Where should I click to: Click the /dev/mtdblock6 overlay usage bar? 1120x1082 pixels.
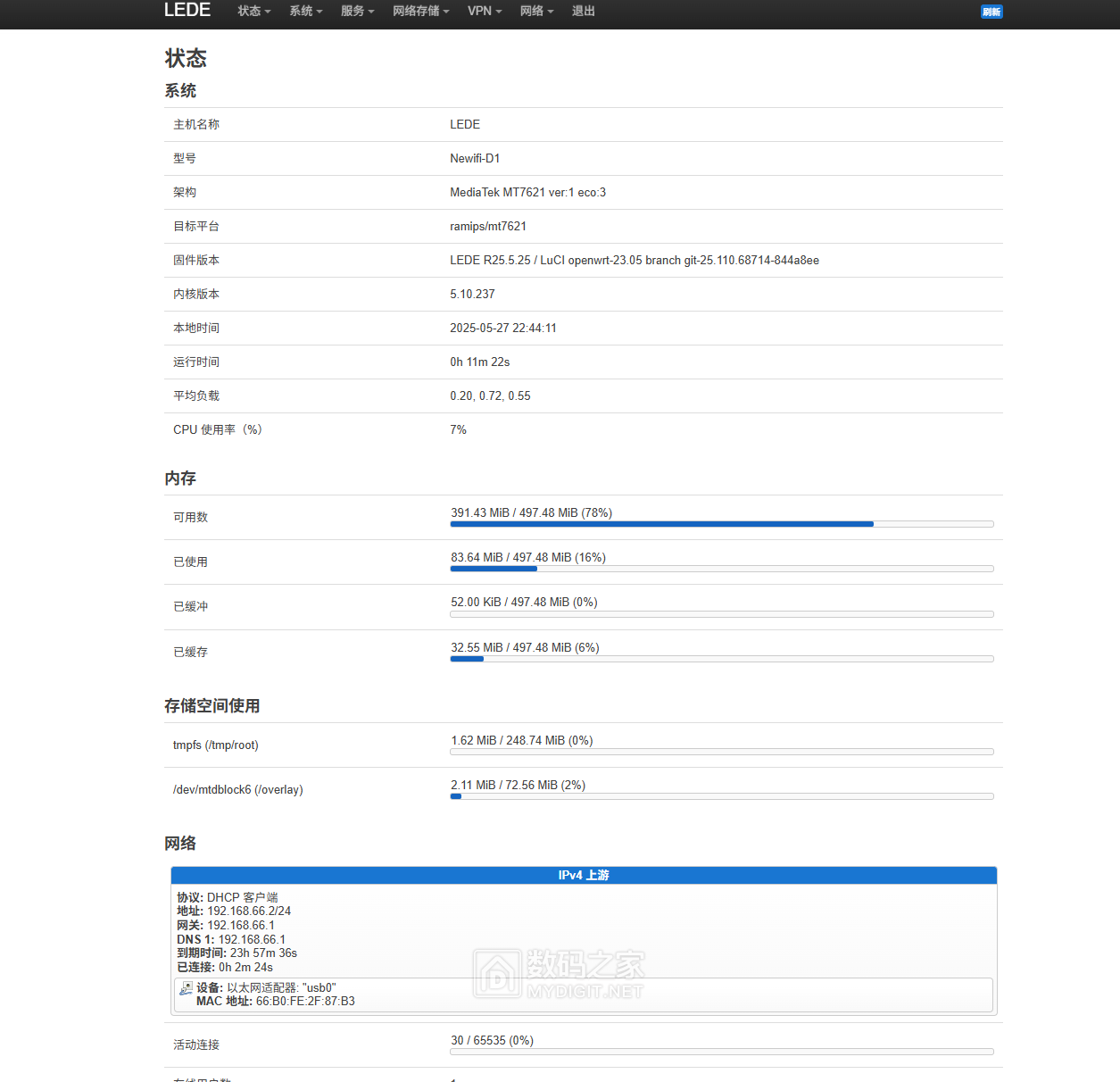pos(722,796)
